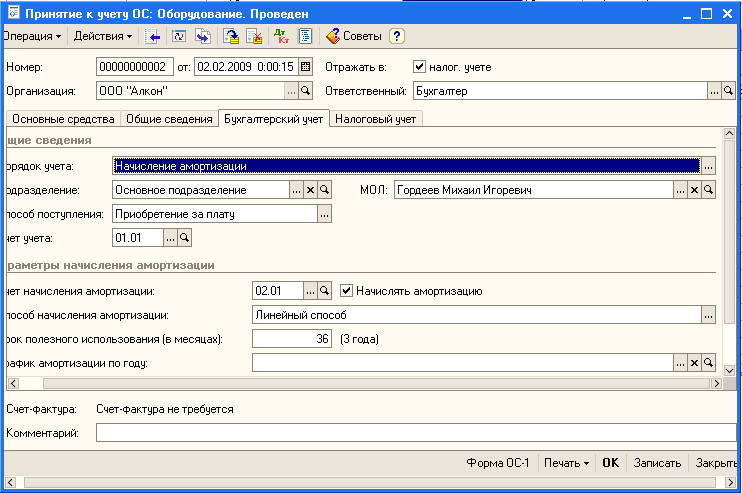742x493 pixels.
Task: Click the cancel posting toolbar icon
Action: coord(253,36)
